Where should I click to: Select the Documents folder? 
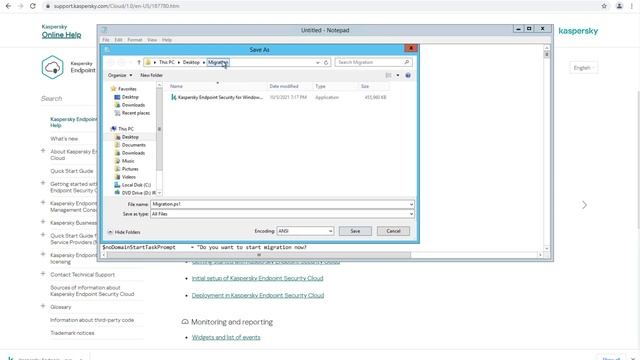(x=133, y=145)
